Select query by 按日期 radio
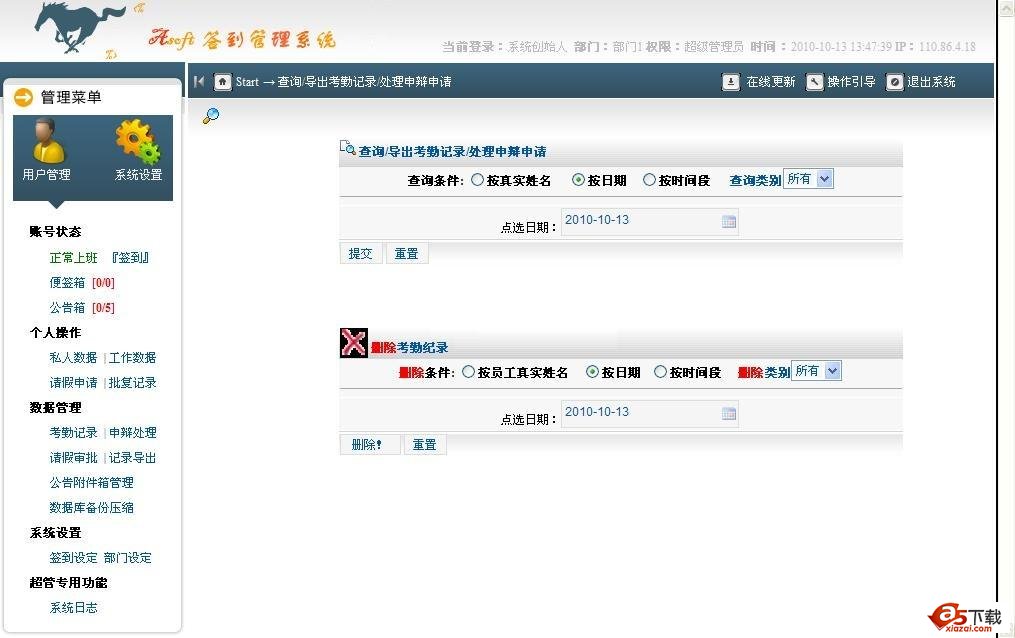The height and width of the screenshot is (638, 1015). coord(578,180)
